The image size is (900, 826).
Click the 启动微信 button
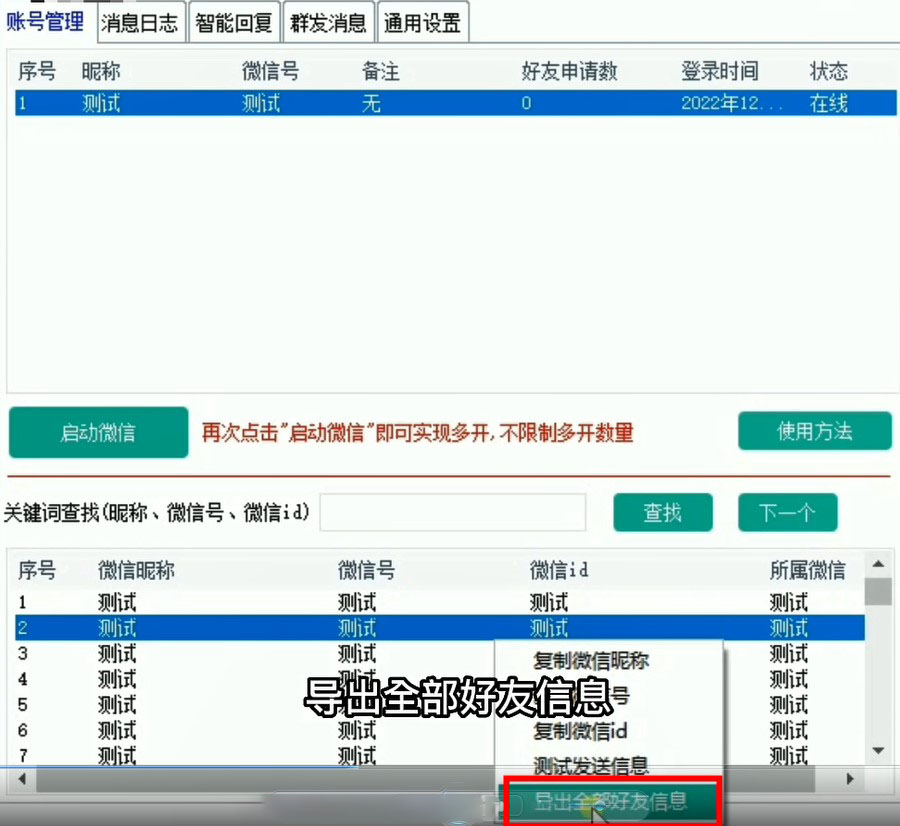click(x=98, y=431)
